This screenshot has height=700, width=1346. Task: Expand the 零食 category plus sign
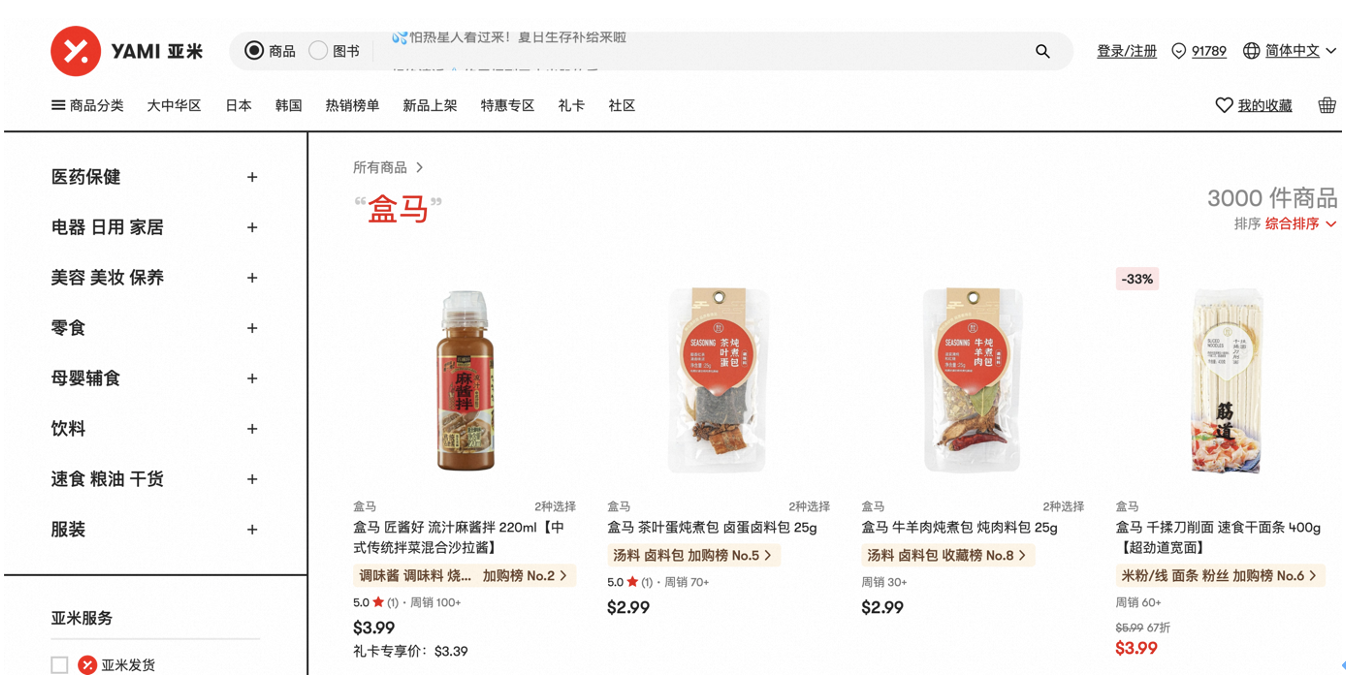[252, 328]
